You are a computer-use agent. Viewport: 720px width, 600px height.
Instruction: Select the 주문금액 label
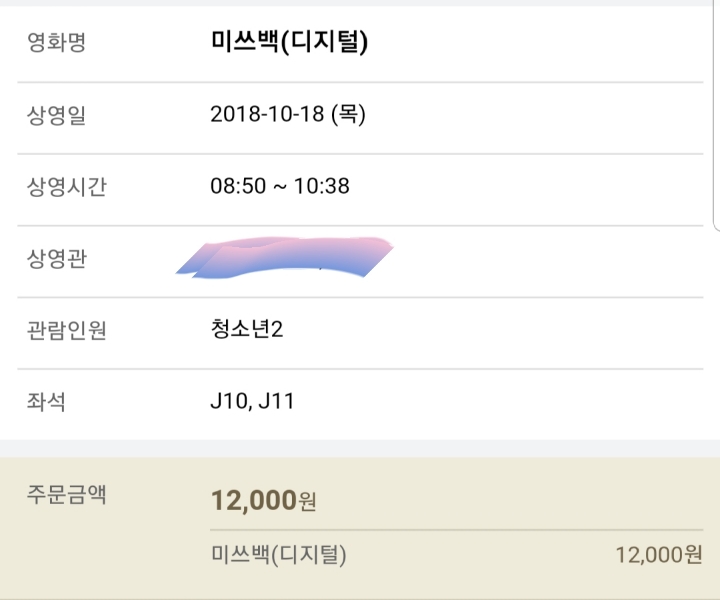(x=67, y=494)
